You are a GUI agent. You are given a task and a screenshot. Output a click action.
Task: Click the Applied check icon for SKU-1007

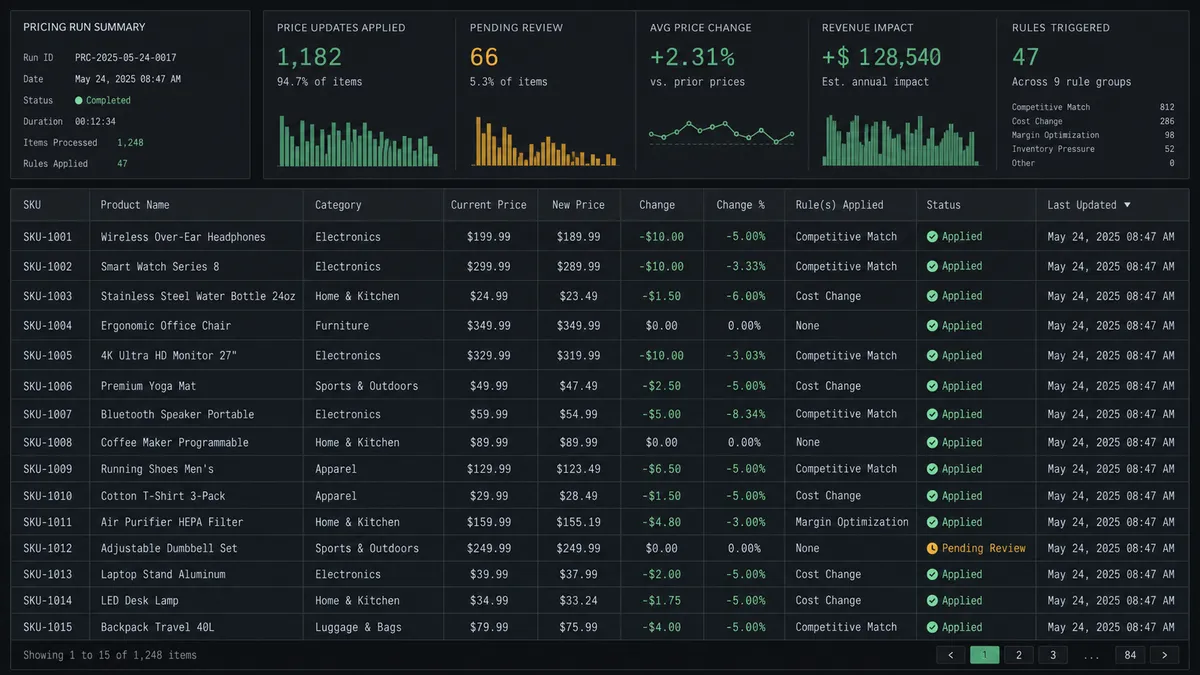[932, 414]
